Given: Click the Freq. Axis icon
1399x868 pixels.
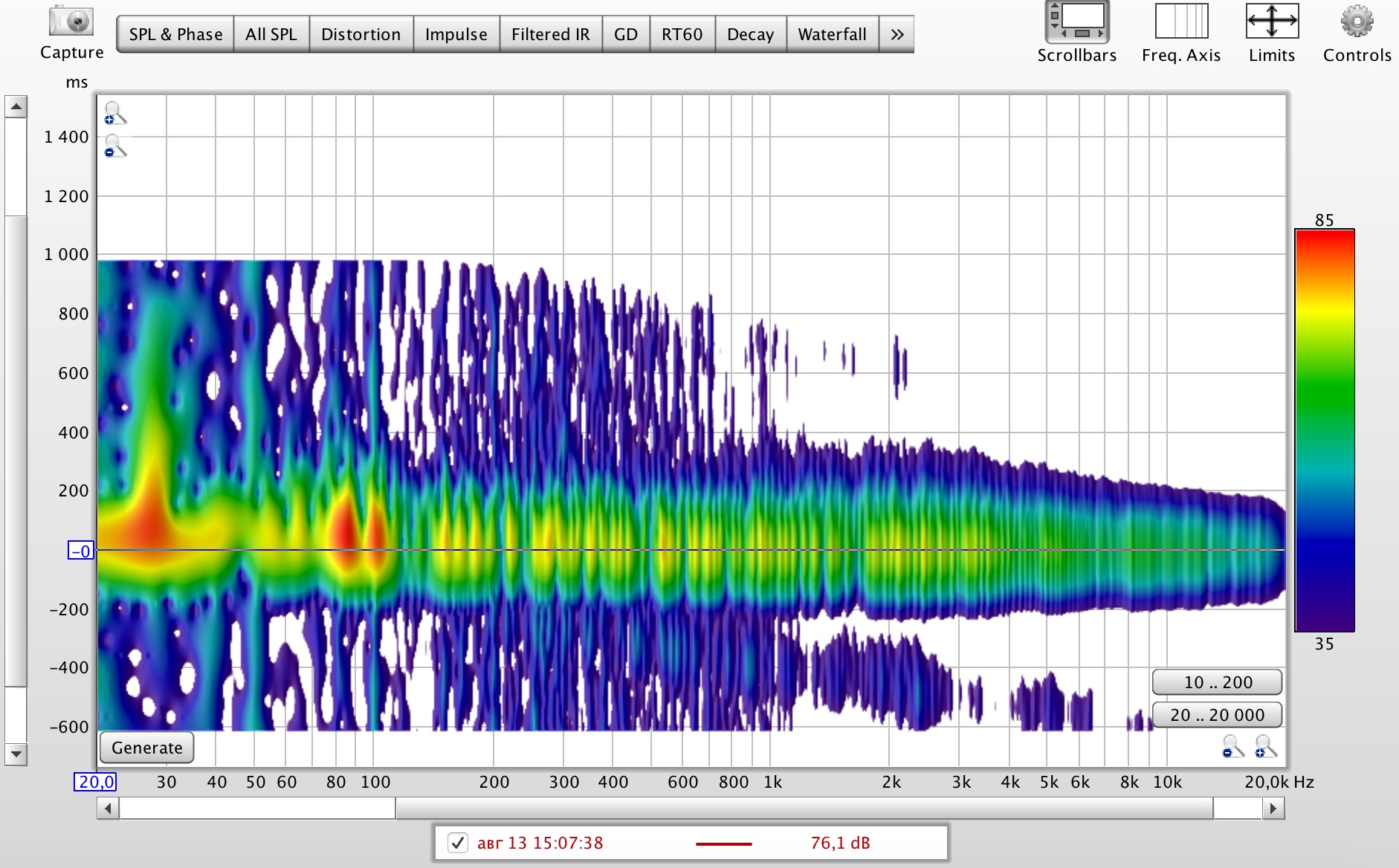Looking at the screenshot, I should click(x=1180, y=22).
